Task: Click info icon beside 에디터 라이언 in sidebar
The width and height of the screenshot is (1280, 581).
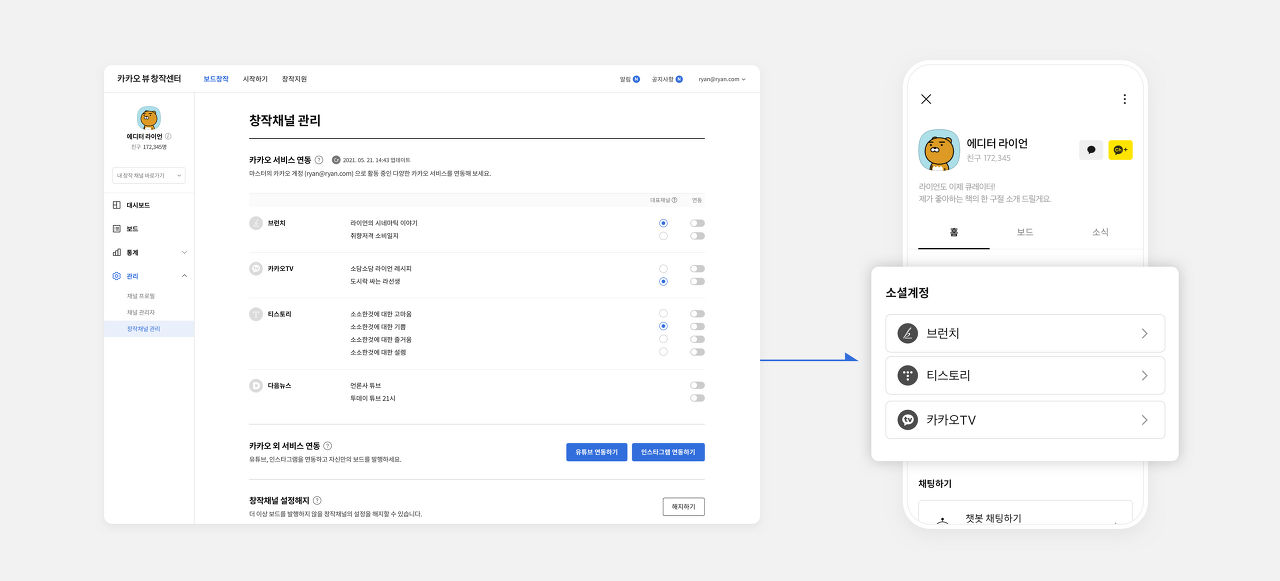Action: [168, 136]
